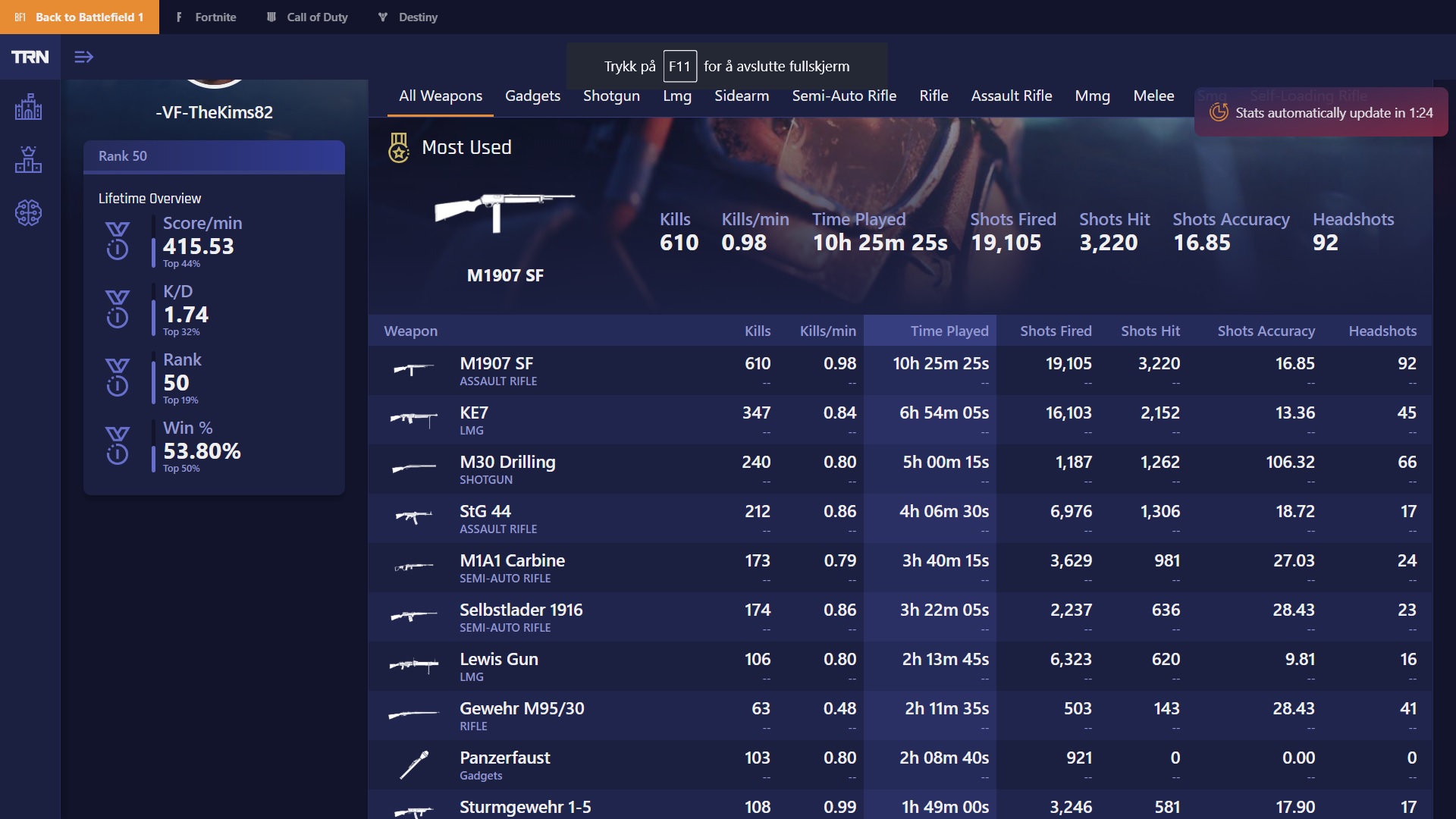The height and width of the screenshot is (819, 1456).
Task: Switch to the Shotgun tab
Action: click(611, 96)
